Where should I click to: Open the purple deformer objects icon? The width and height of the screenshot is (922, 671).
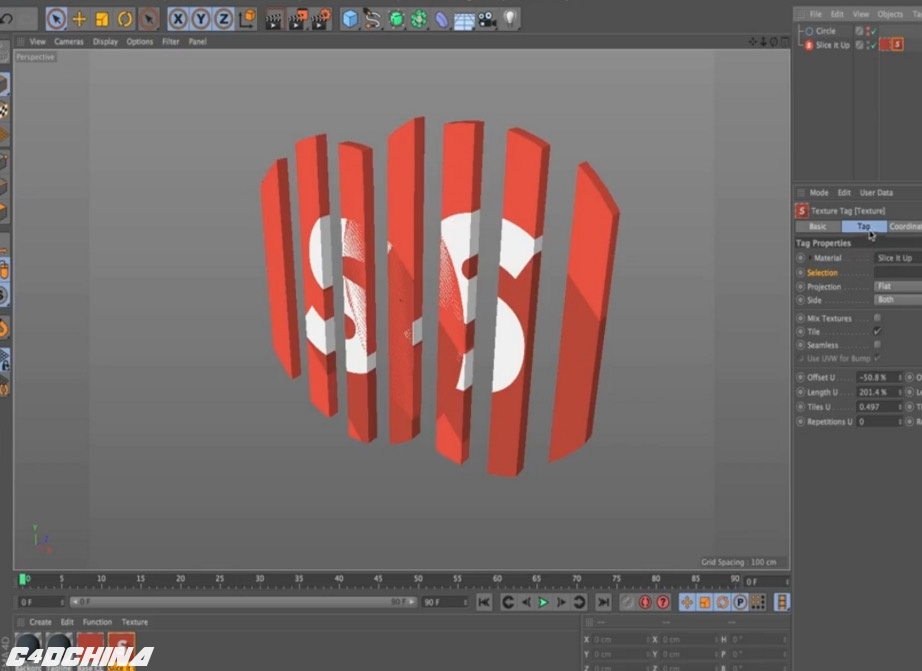442,19
